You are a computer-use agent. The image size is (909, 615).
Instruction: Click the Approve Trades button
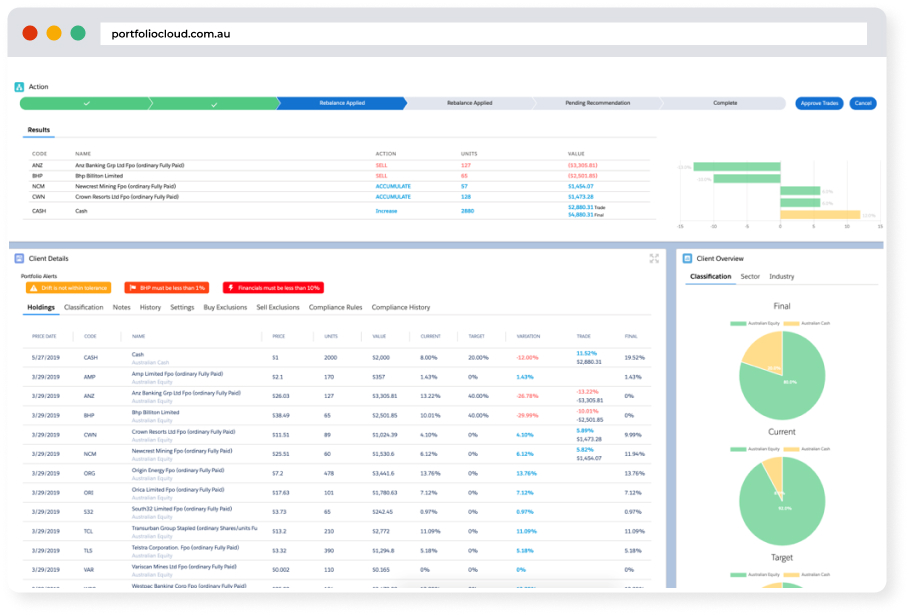point(819,103)
